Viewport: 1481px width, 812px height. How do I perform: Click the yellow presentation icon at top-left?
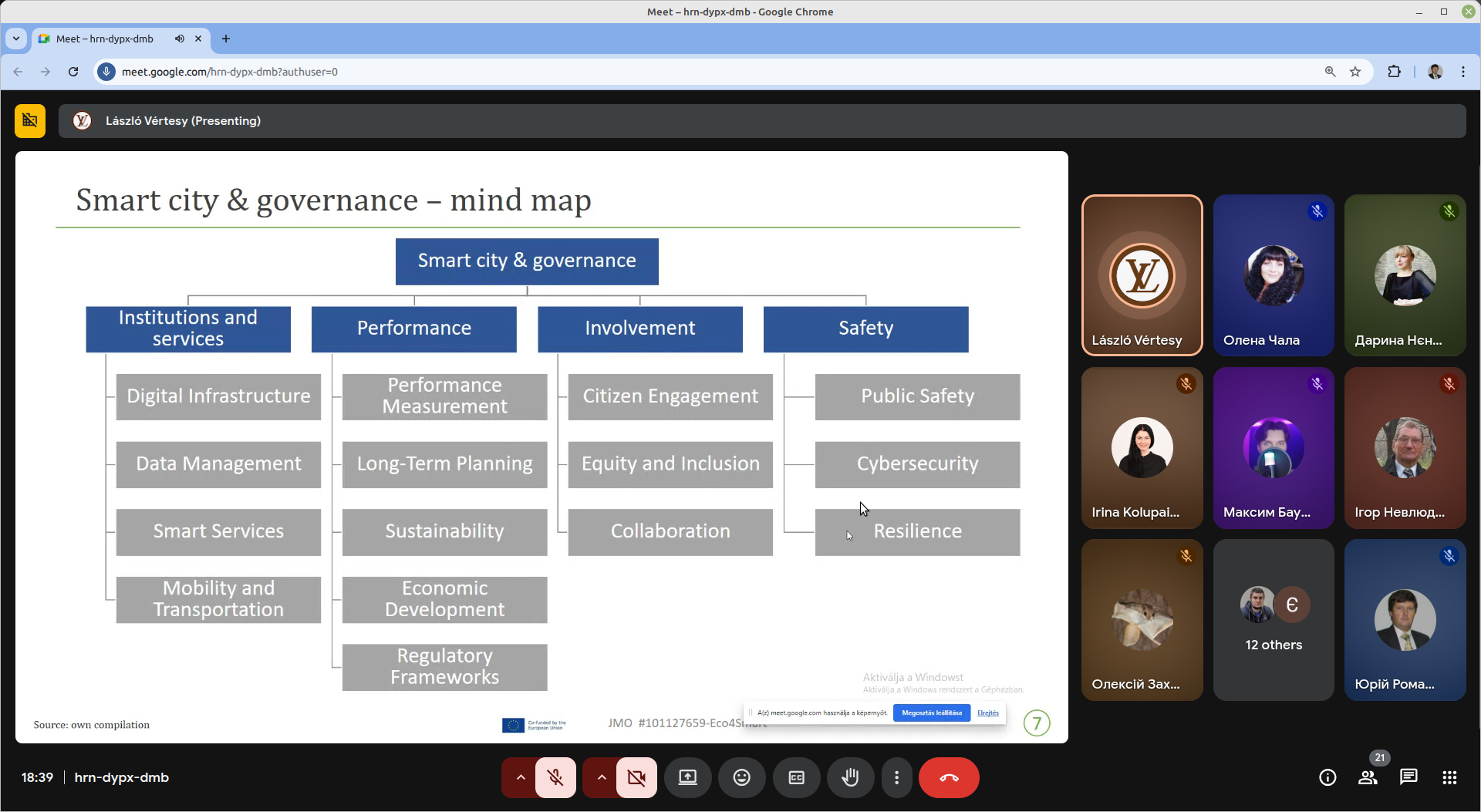click(x=30, y=120)
